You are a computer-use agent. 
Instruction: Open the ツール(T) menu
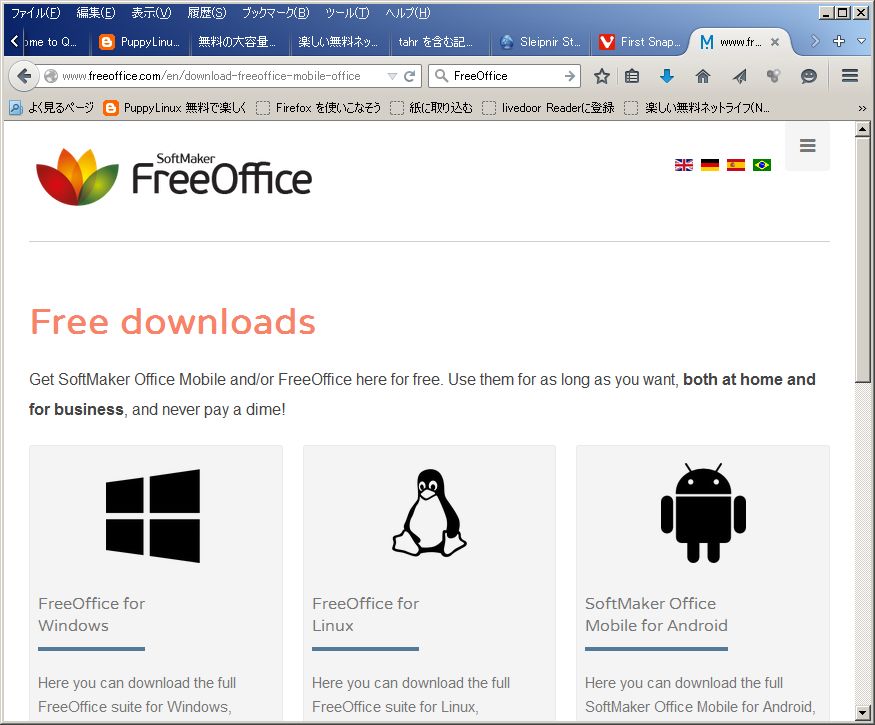[x=347, y=12]
